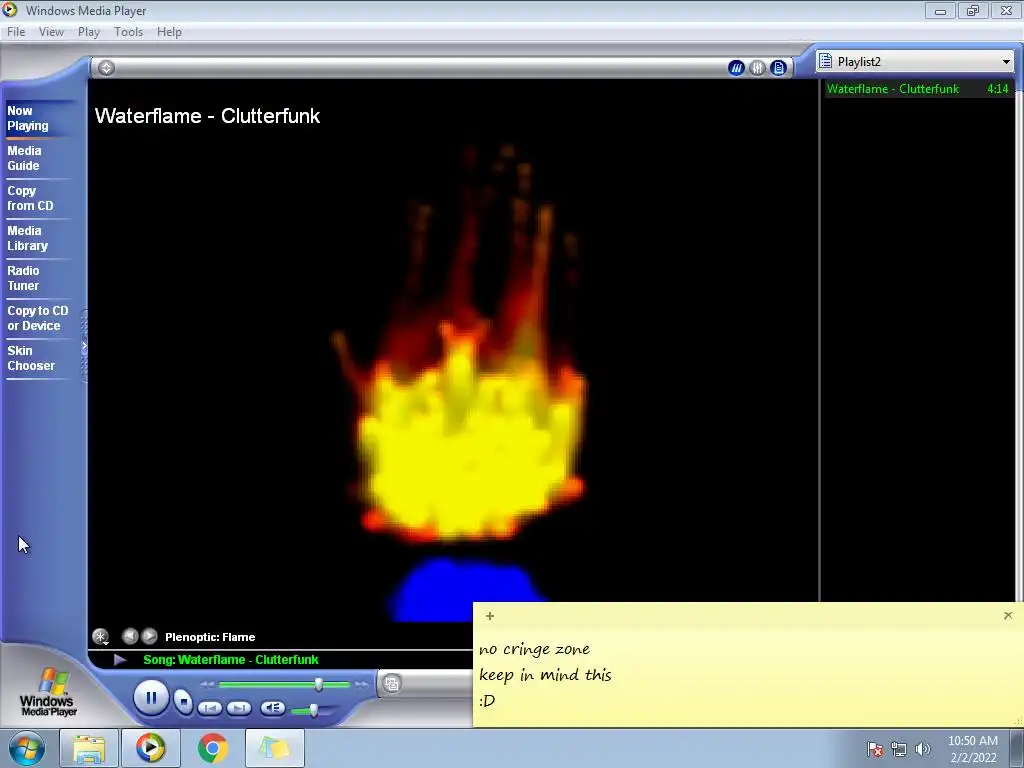The height and width of the screenshot is (768, 1024).
Task: Open Windows Explorer from the taskbar
Action: (x=89, y=748)
